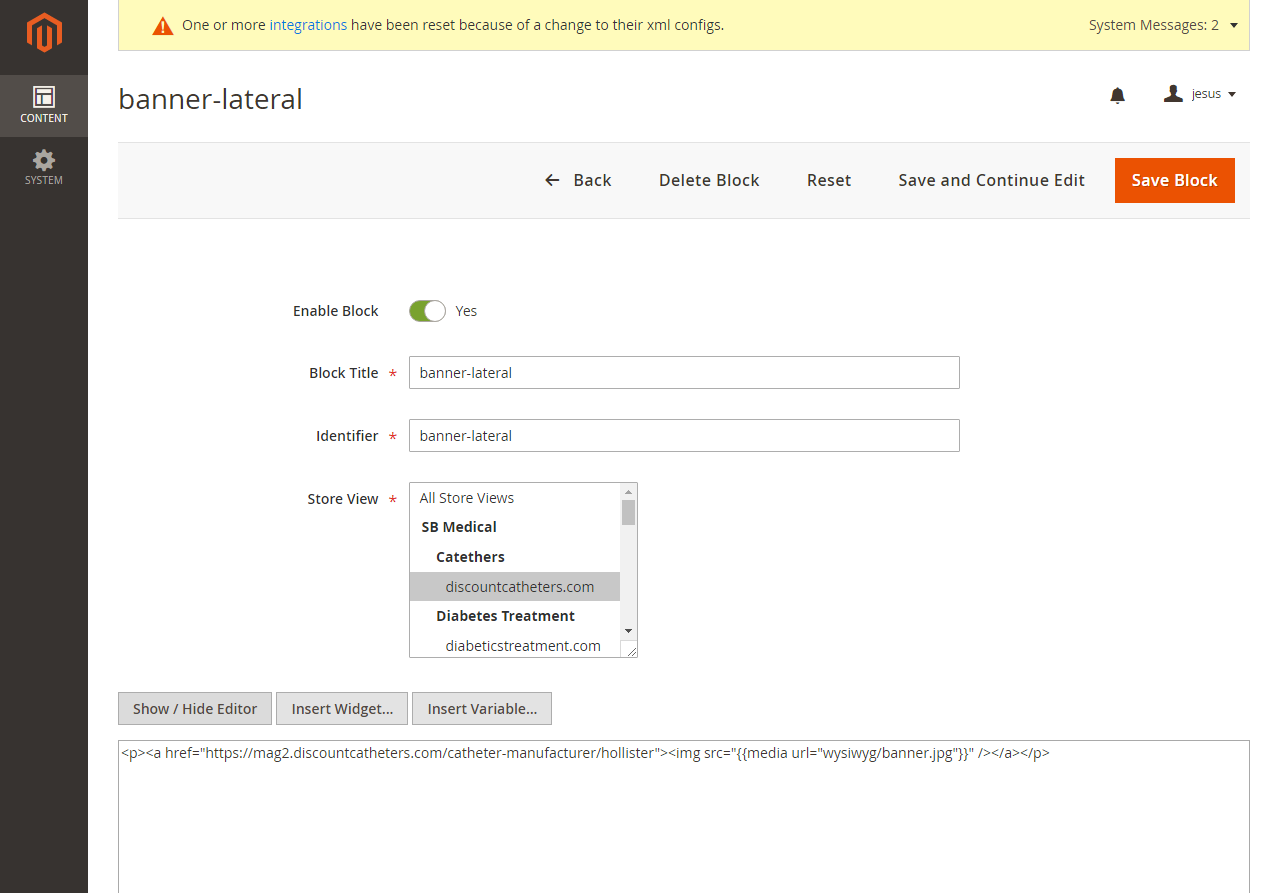1280x893 pixels.
Task: Select All Store Views option
Action: pos(467,498)
